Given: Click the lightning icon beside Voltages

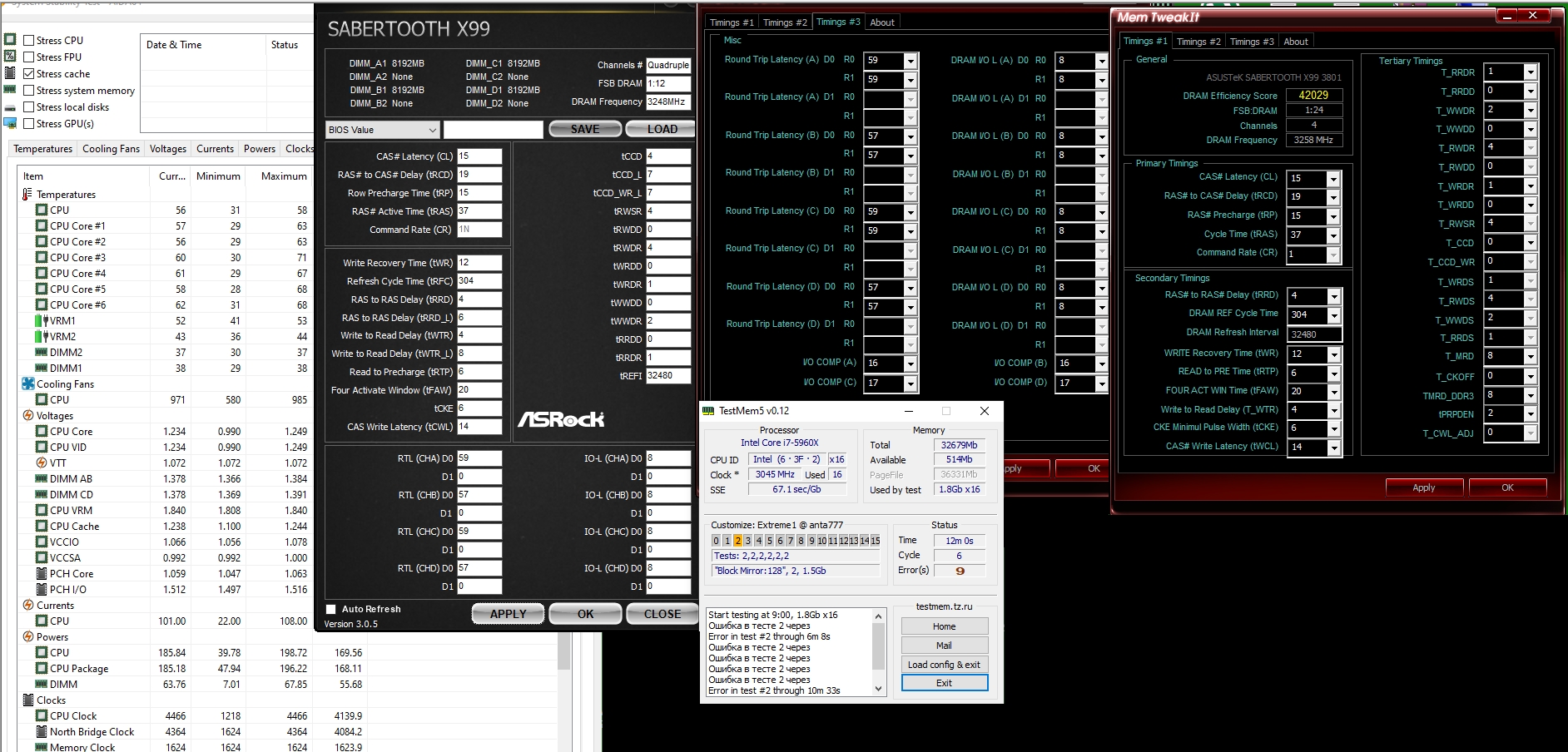Looking at the screenshot, I should click(28, 415).
